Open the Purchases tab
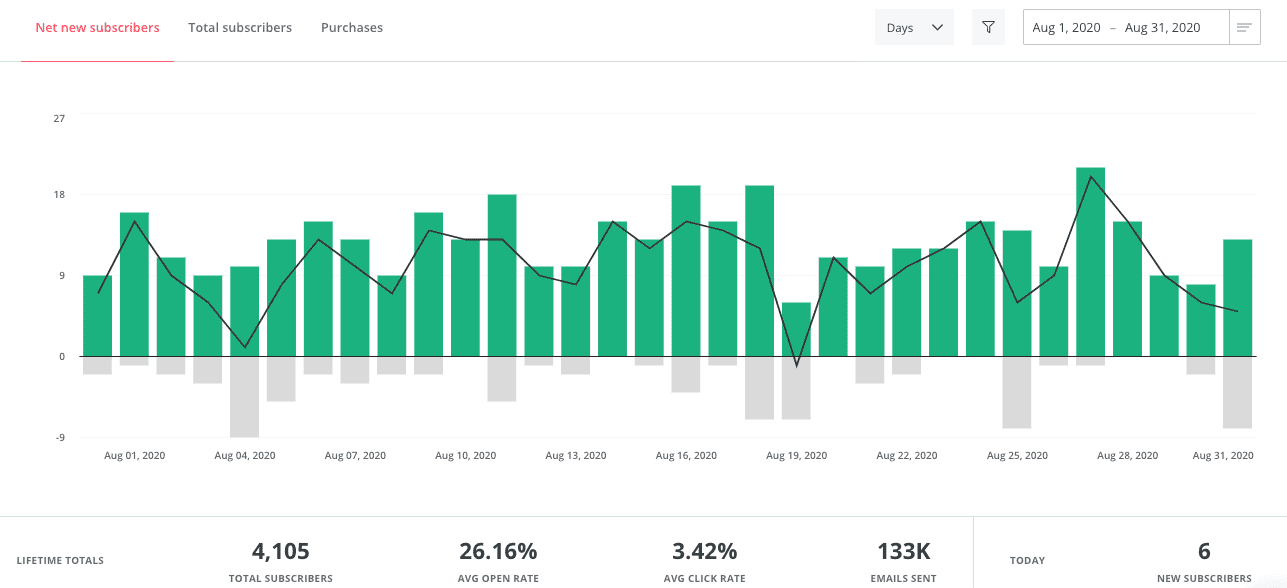This screenshot has width=1287, height=588. [352, 28]
